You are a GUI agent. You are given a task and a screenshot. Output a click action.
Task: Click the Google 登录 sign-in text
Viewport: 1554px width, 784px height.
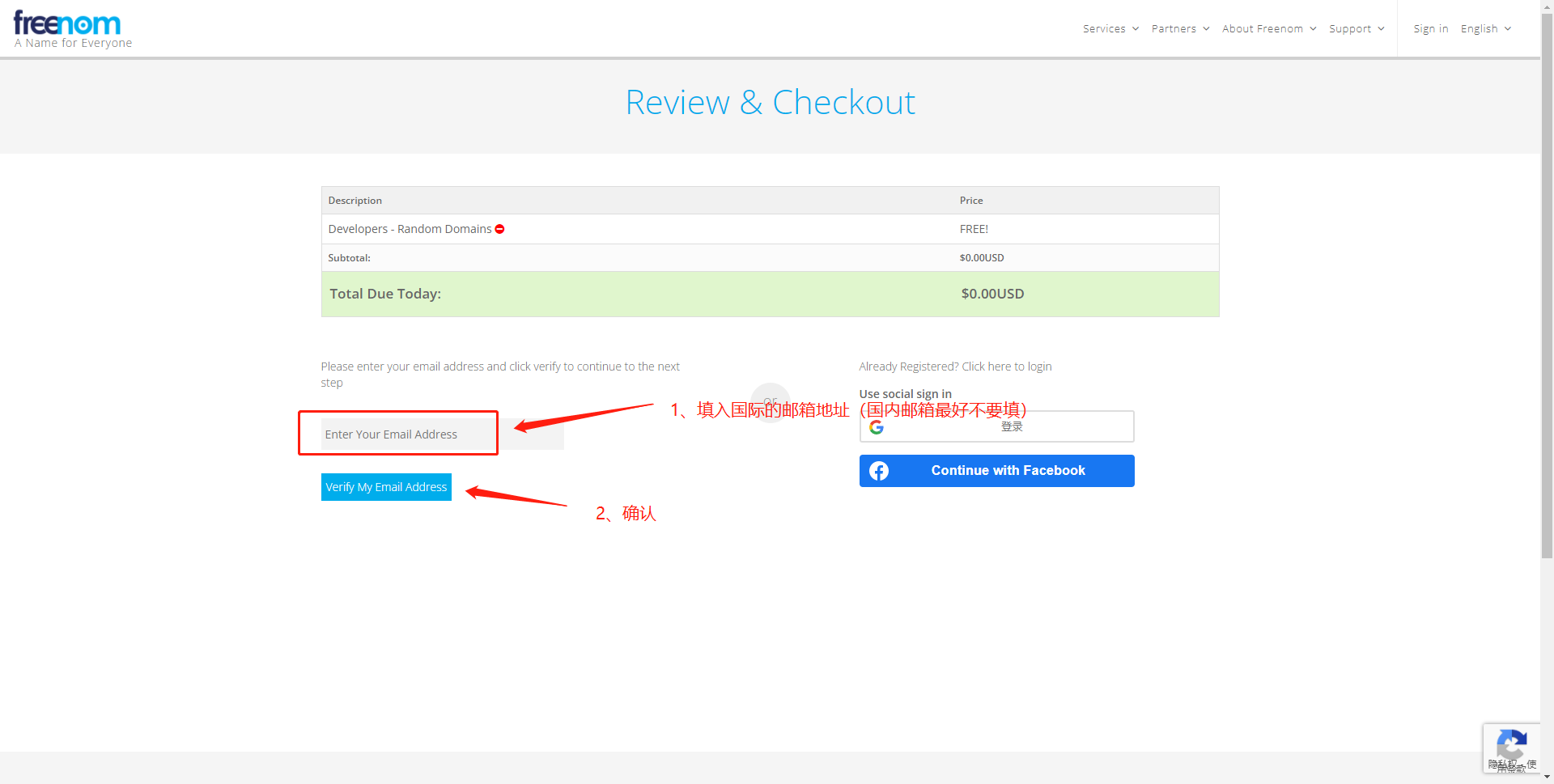tap(1012, 426)
